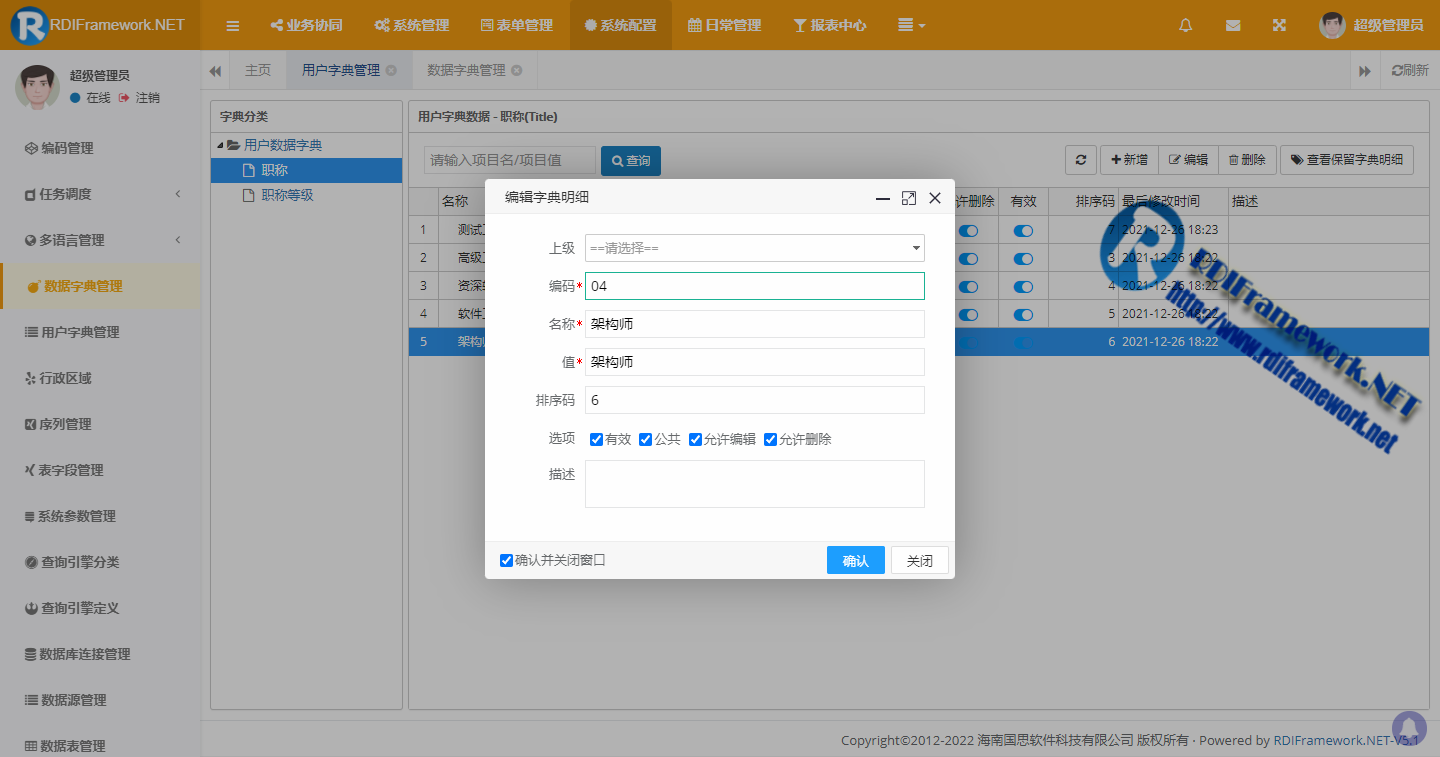Click the 编码 input field
Viewport: 1440px width, 757px height.
tap(755, 286)
